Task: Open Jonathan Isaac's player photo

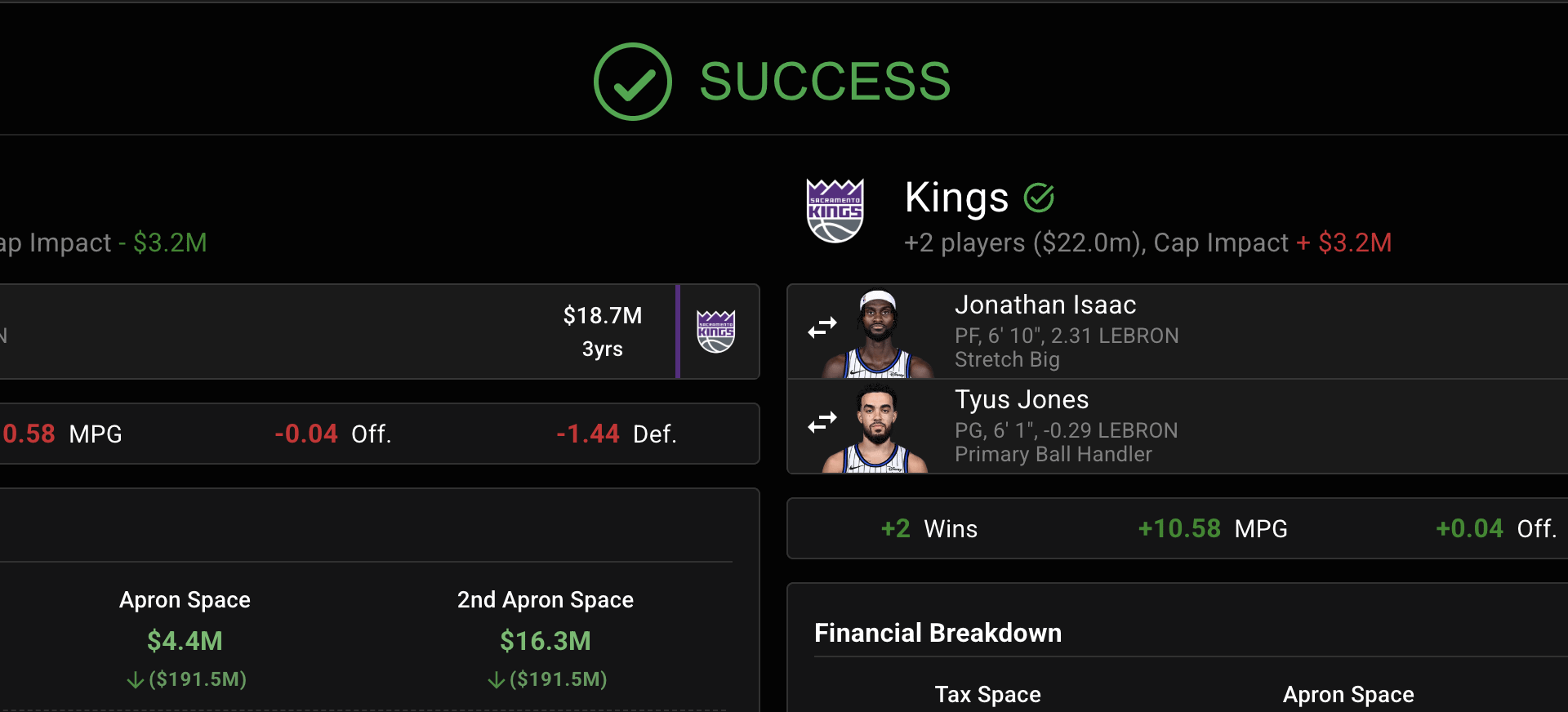Action: tap(870, 331)
